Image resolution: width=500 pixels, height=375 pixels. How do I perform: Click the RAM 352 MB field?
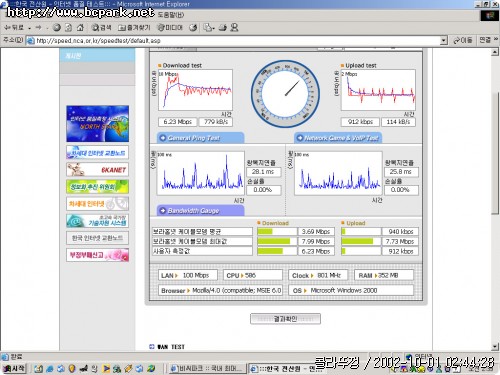[x=384, y=275]
